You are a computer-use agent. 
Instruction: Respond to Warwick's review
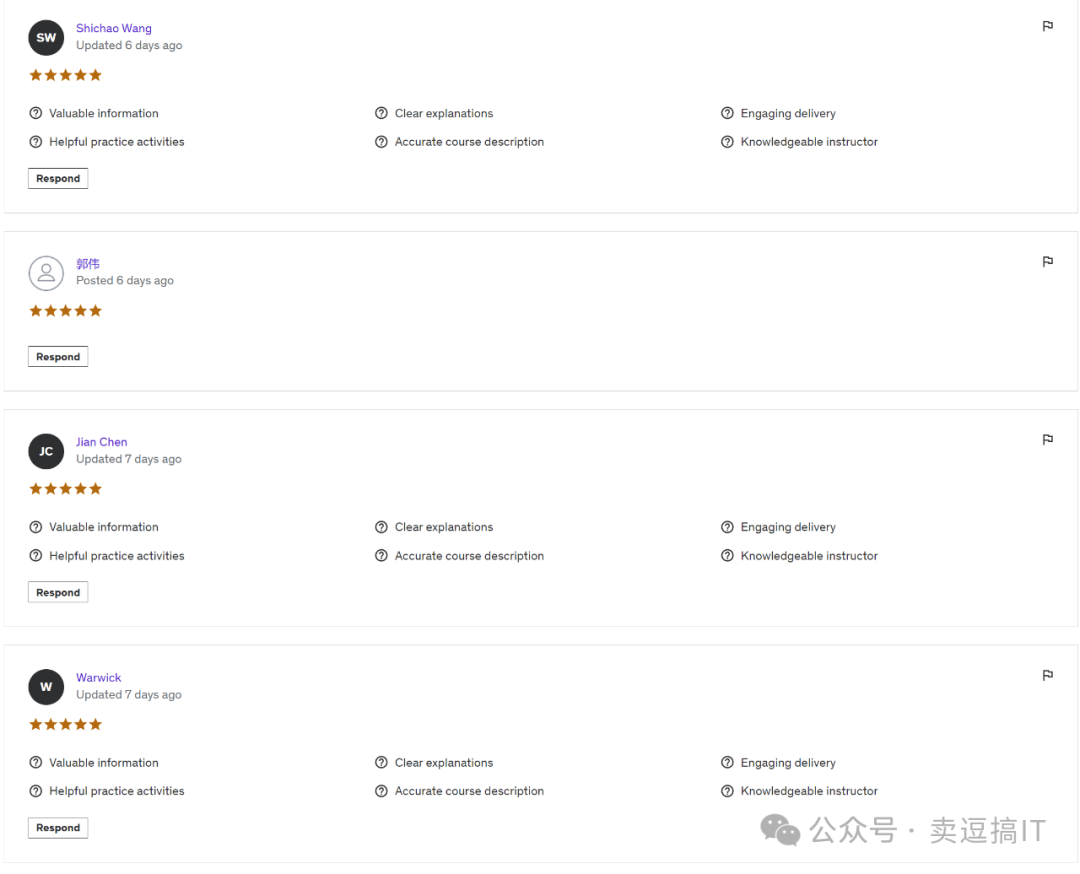58,828
